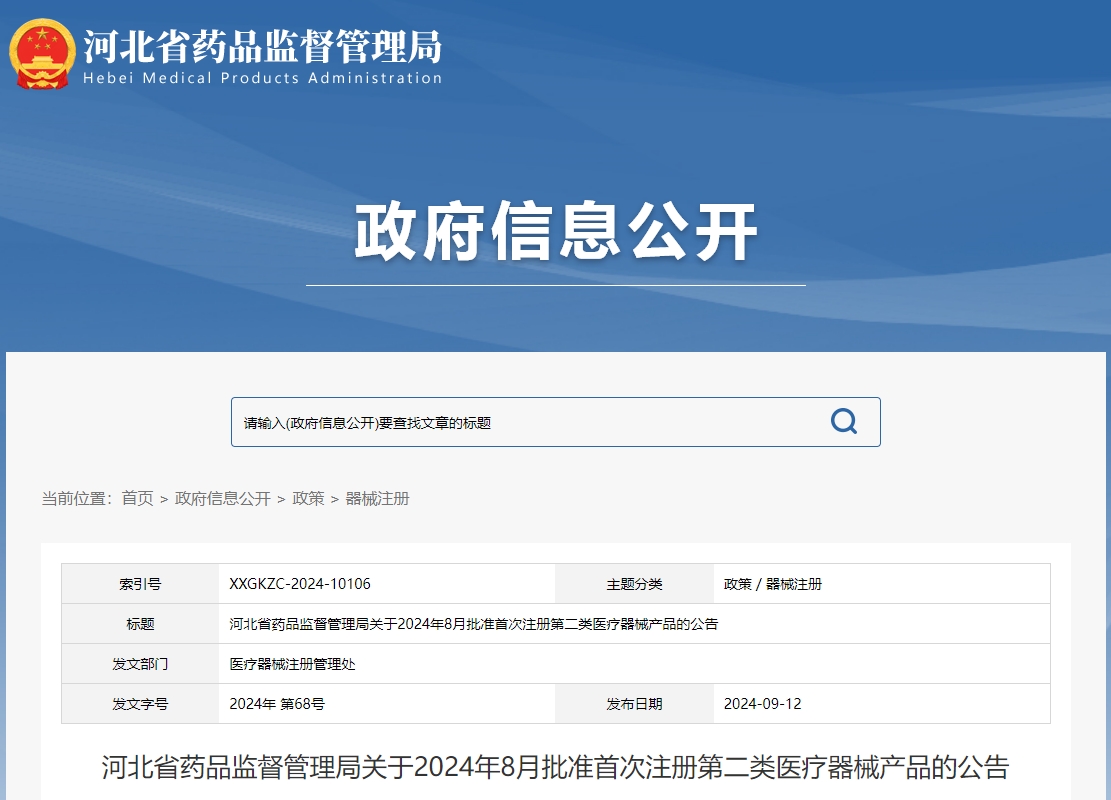Open 器械注册 breadcrumb link

tap(377, 498)
